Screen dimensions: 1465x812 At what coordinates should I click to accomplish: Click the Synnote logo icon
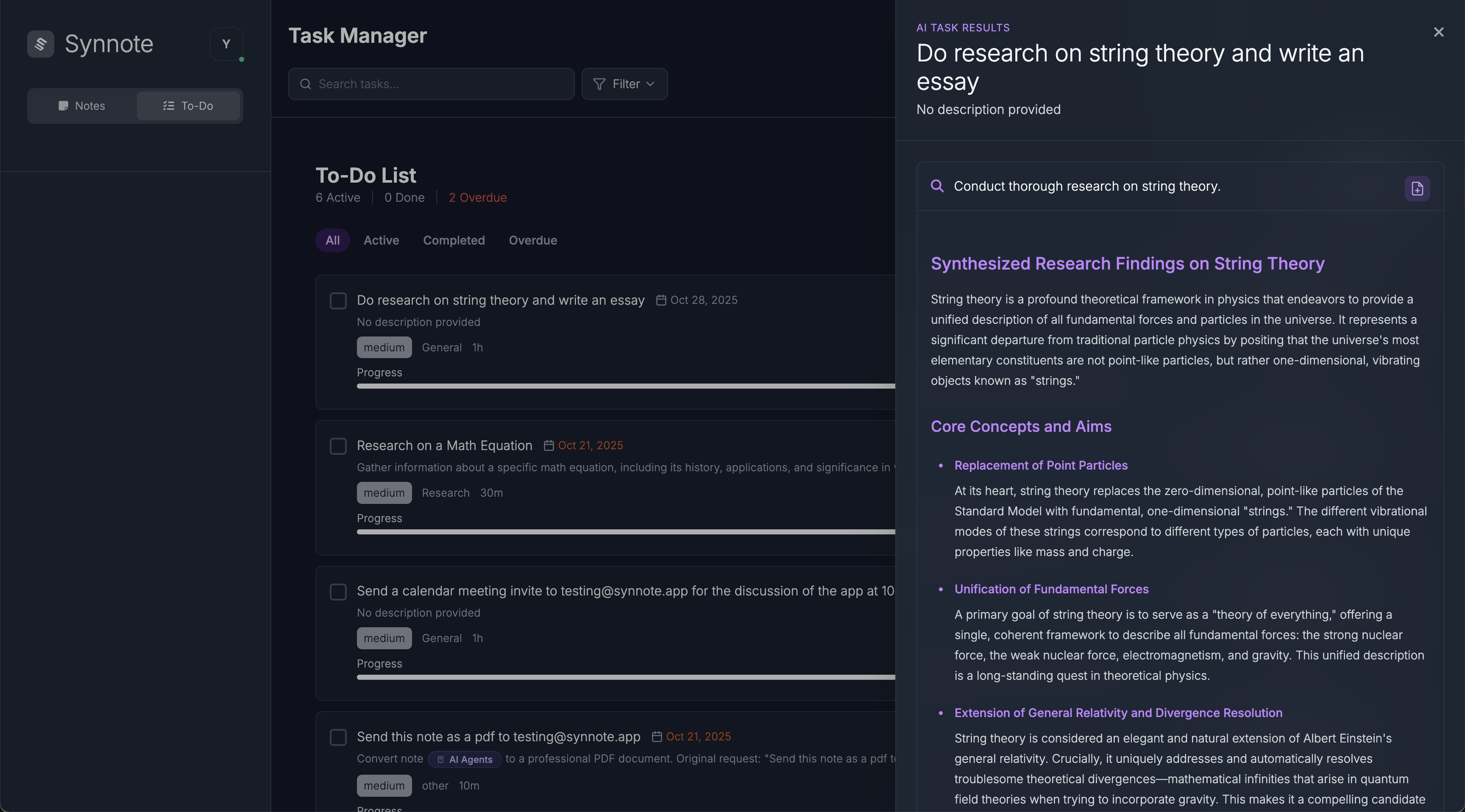(40, 44)
